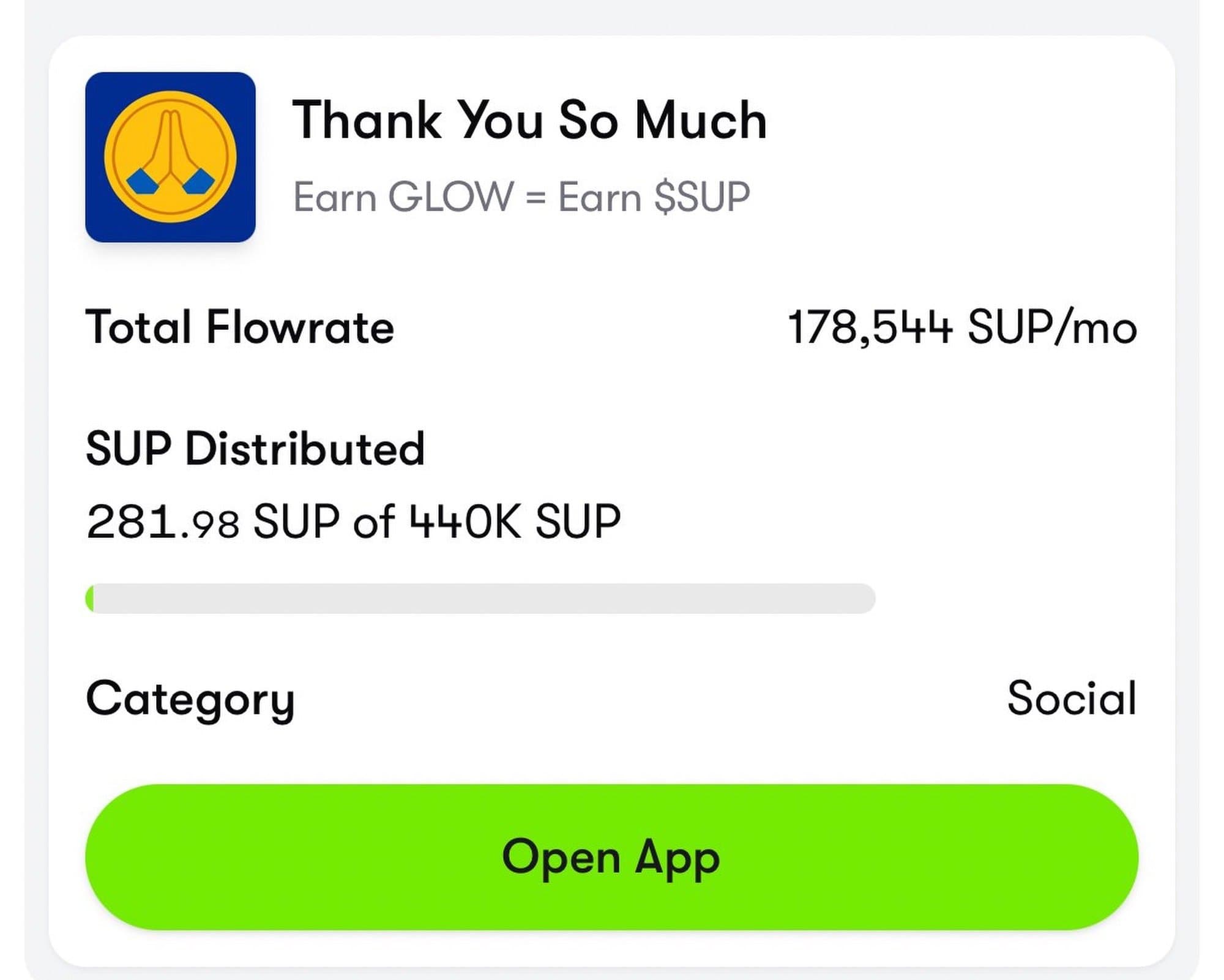Viewport: 1224px width, 980px height.
Task: Select the Social category value
Action: coord(1072,698)
